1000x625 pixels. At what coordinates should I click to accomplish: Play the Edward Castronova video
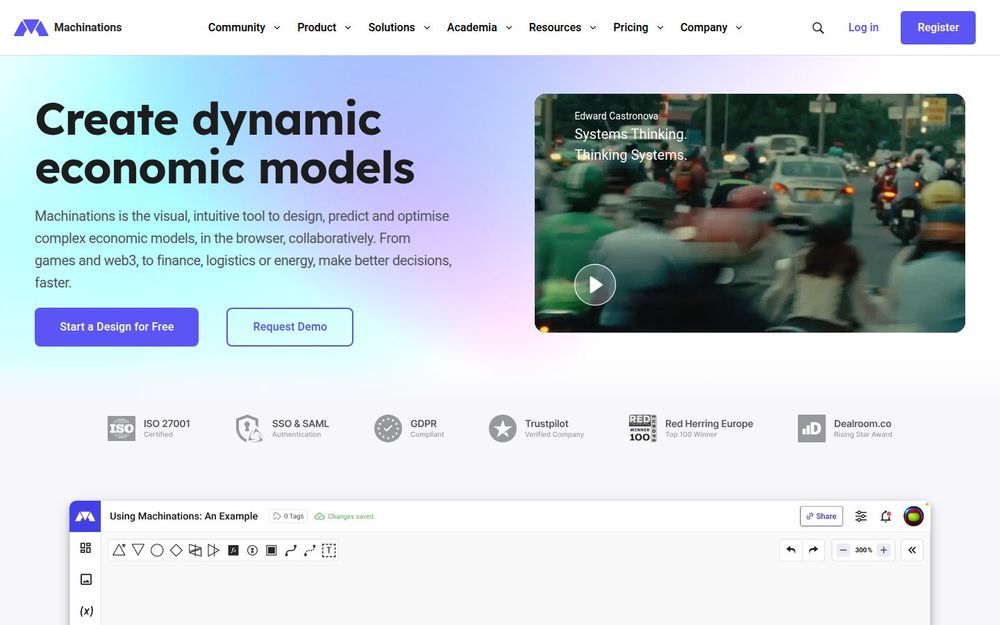click(594, 284)
